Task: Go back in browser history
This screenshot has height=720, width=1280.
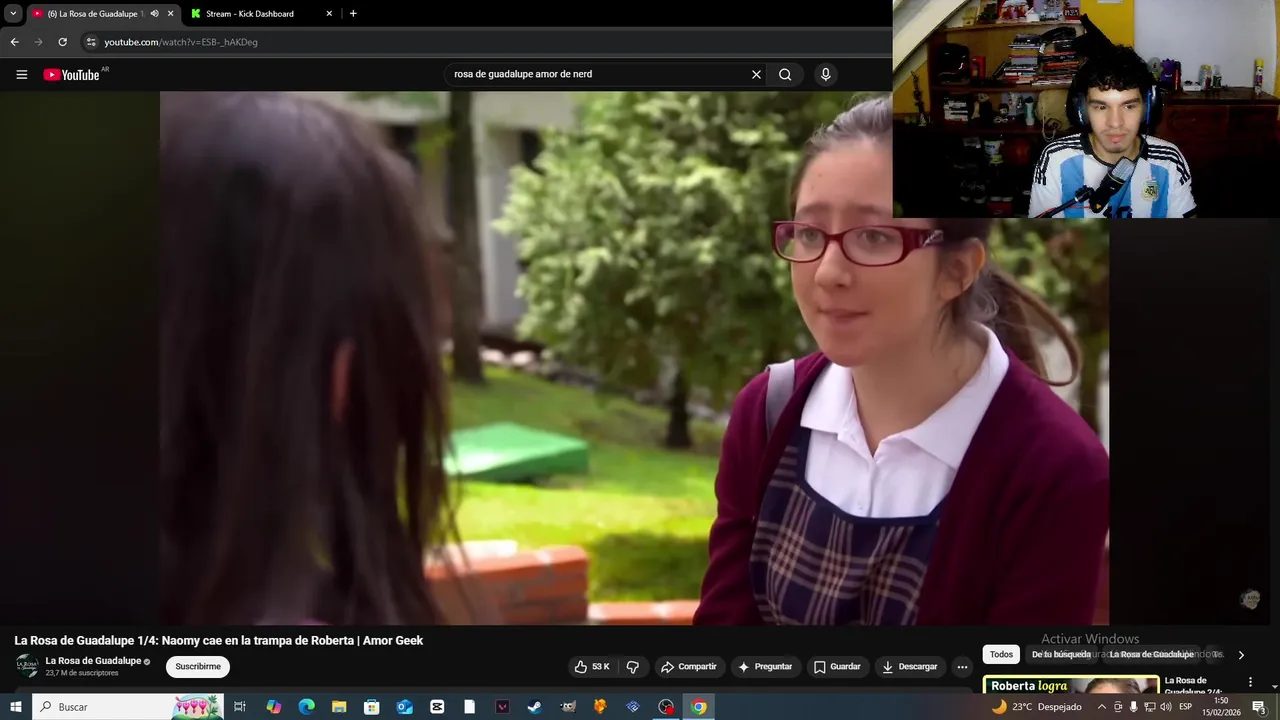Action: (14, 42)
